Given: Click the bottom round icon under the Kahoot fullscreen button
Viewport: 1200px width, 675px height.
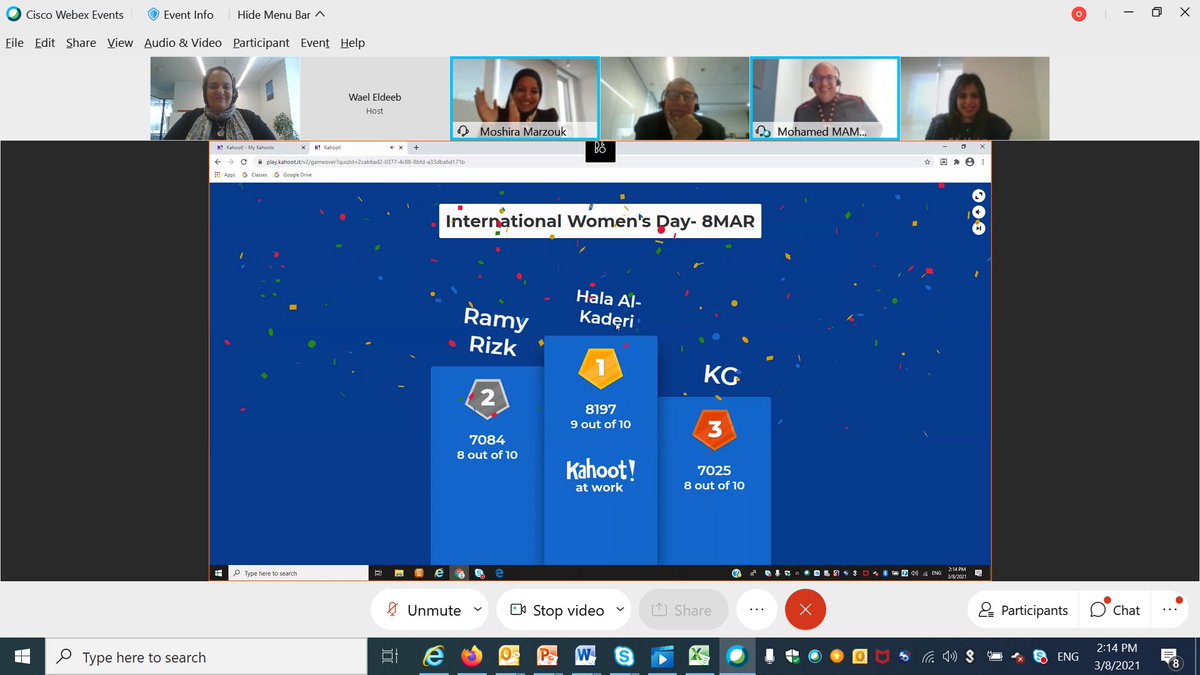Looking at the screenshot, I should click(979, 228).
